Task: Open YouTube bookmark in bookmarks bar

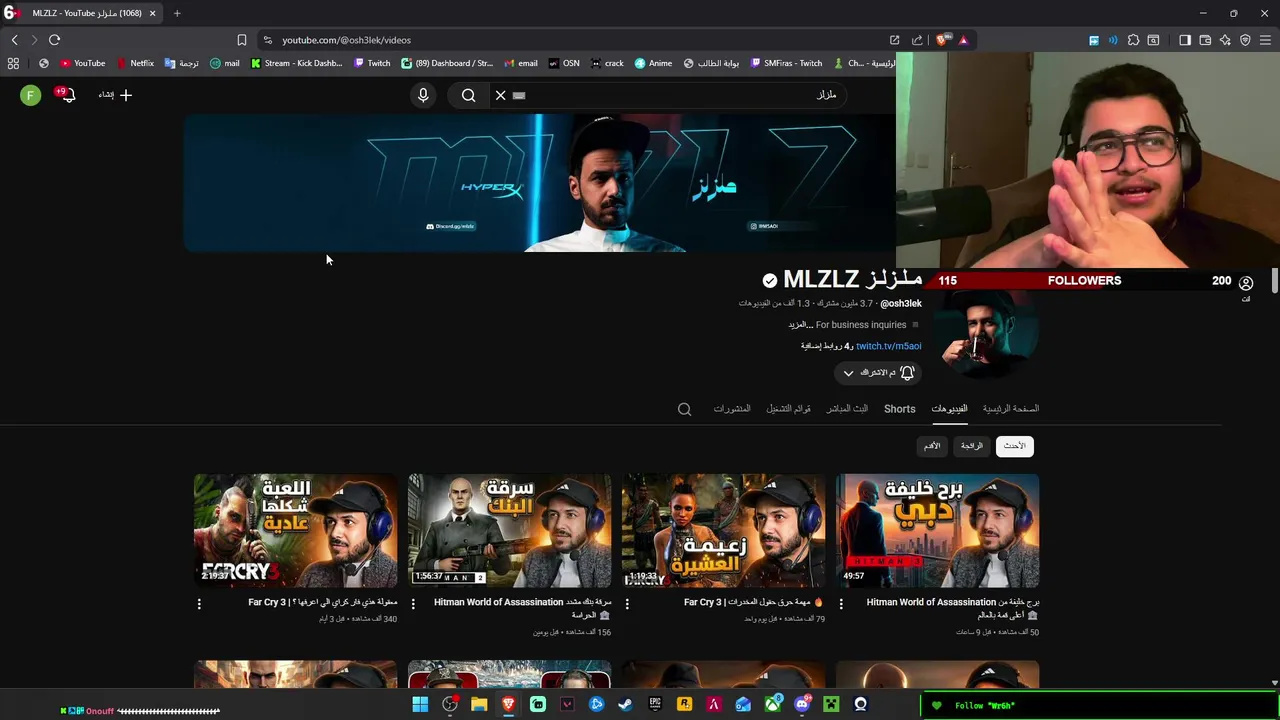Action: tap(82, 63)
